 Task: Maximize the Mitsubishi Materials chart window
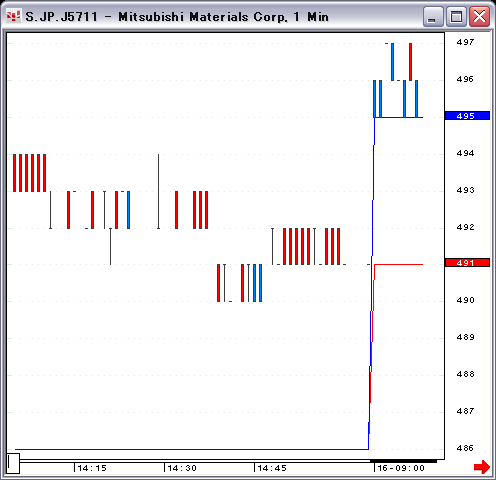coord(456,16)
